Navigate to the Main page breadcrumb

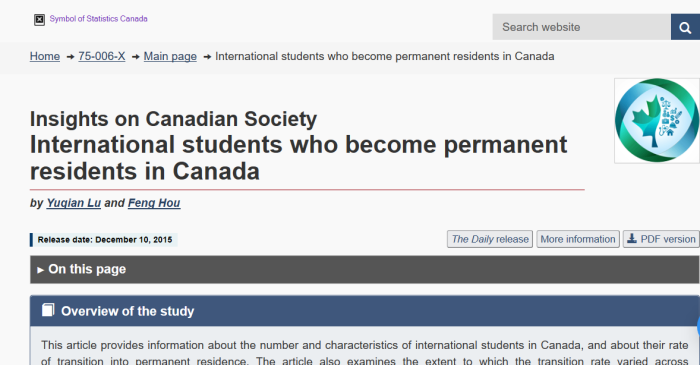[170, 56]
